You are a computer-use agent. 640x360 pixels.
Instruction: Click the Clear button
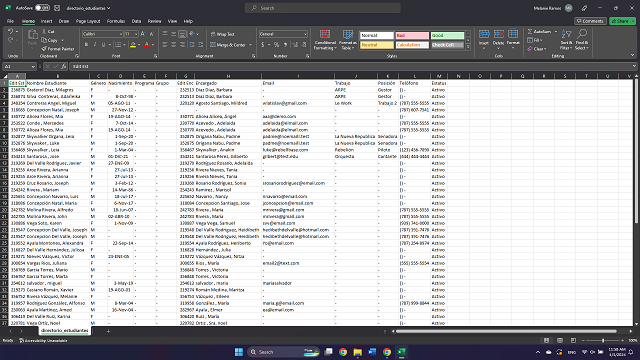(536, 49)
